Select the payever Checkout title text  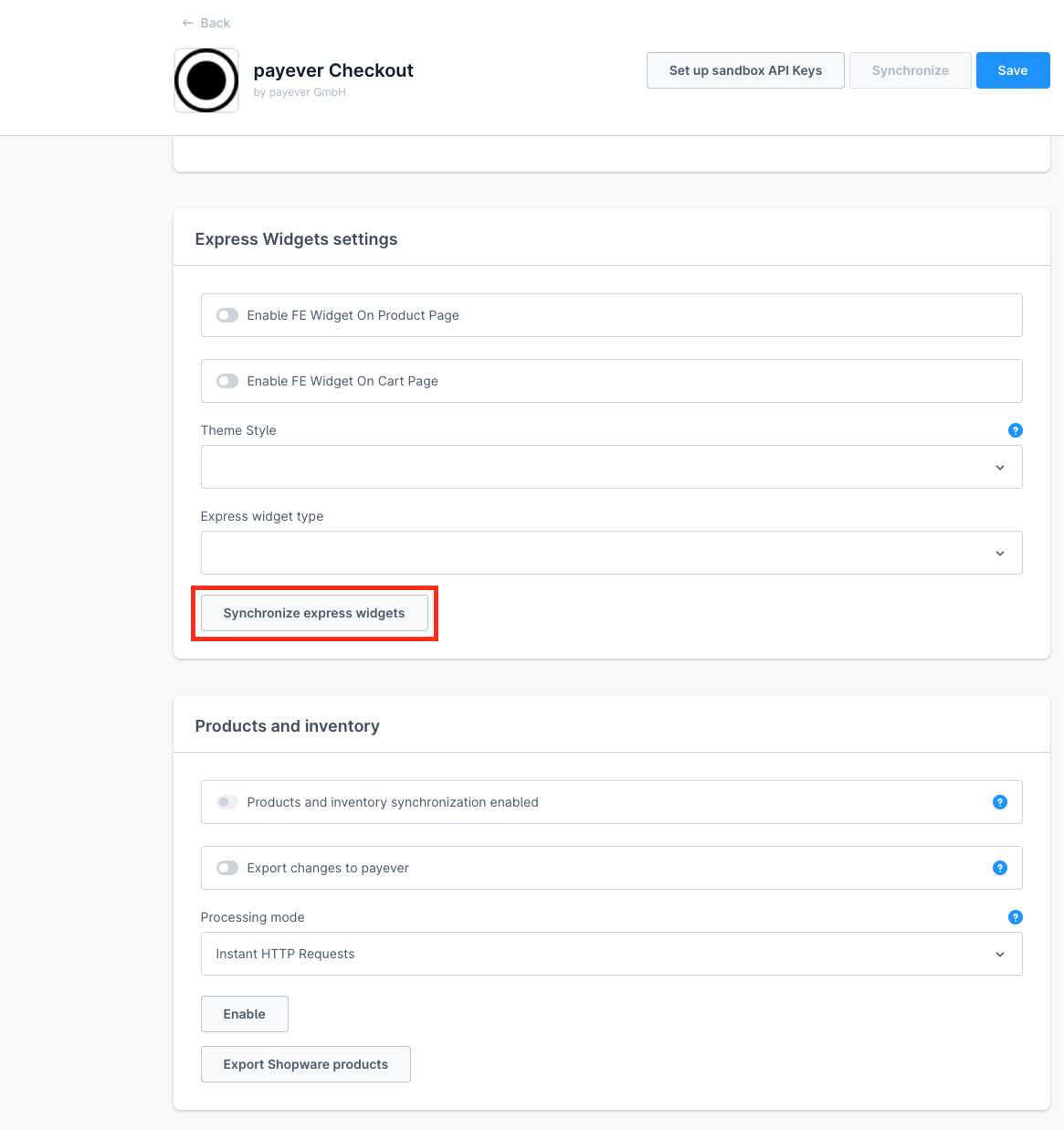[333, 70]
